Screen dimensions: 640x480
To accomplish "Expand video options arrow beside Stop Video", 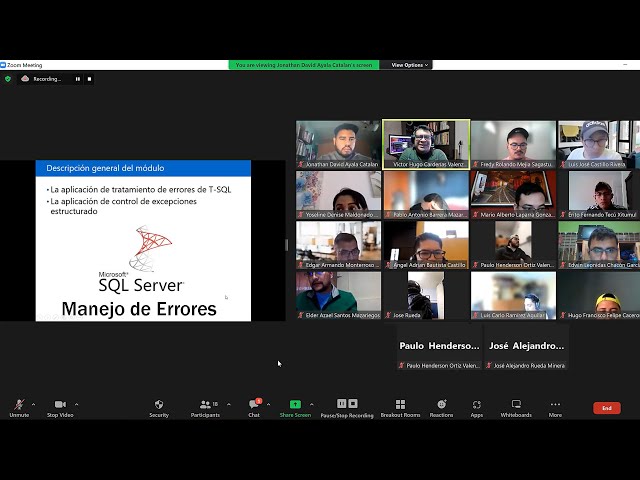I will click(76, 404).
